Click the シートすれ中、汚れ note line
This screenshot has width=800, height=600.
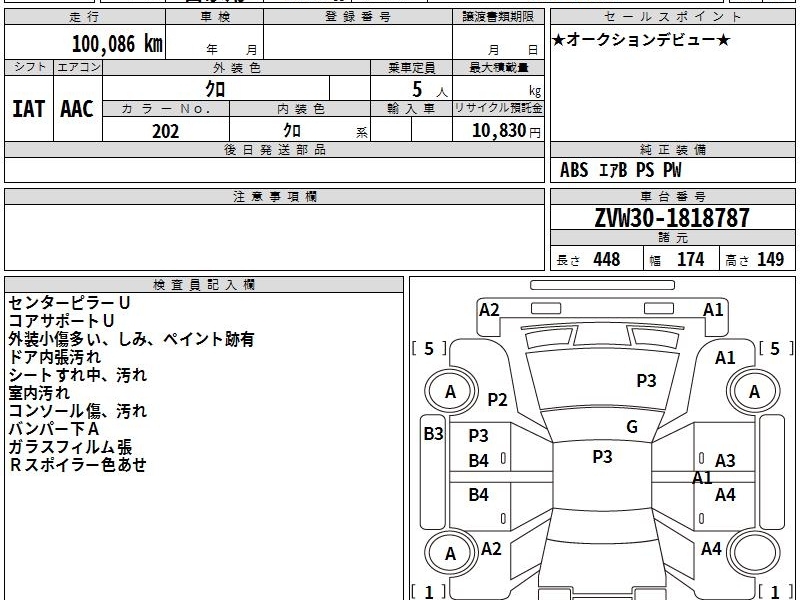coord(78,375)
